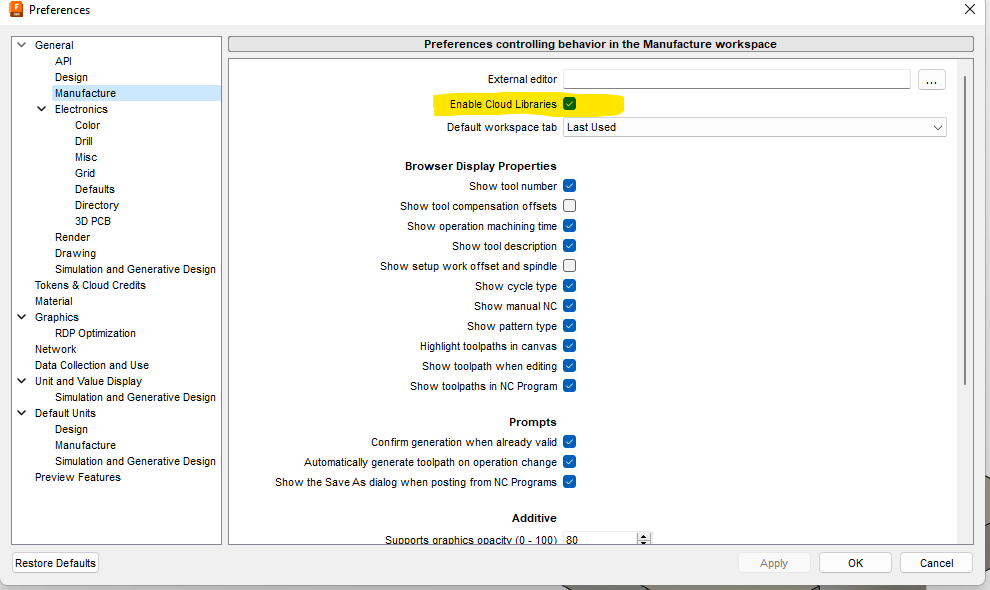Collapse the Graphics tree node

coord(22,317)
